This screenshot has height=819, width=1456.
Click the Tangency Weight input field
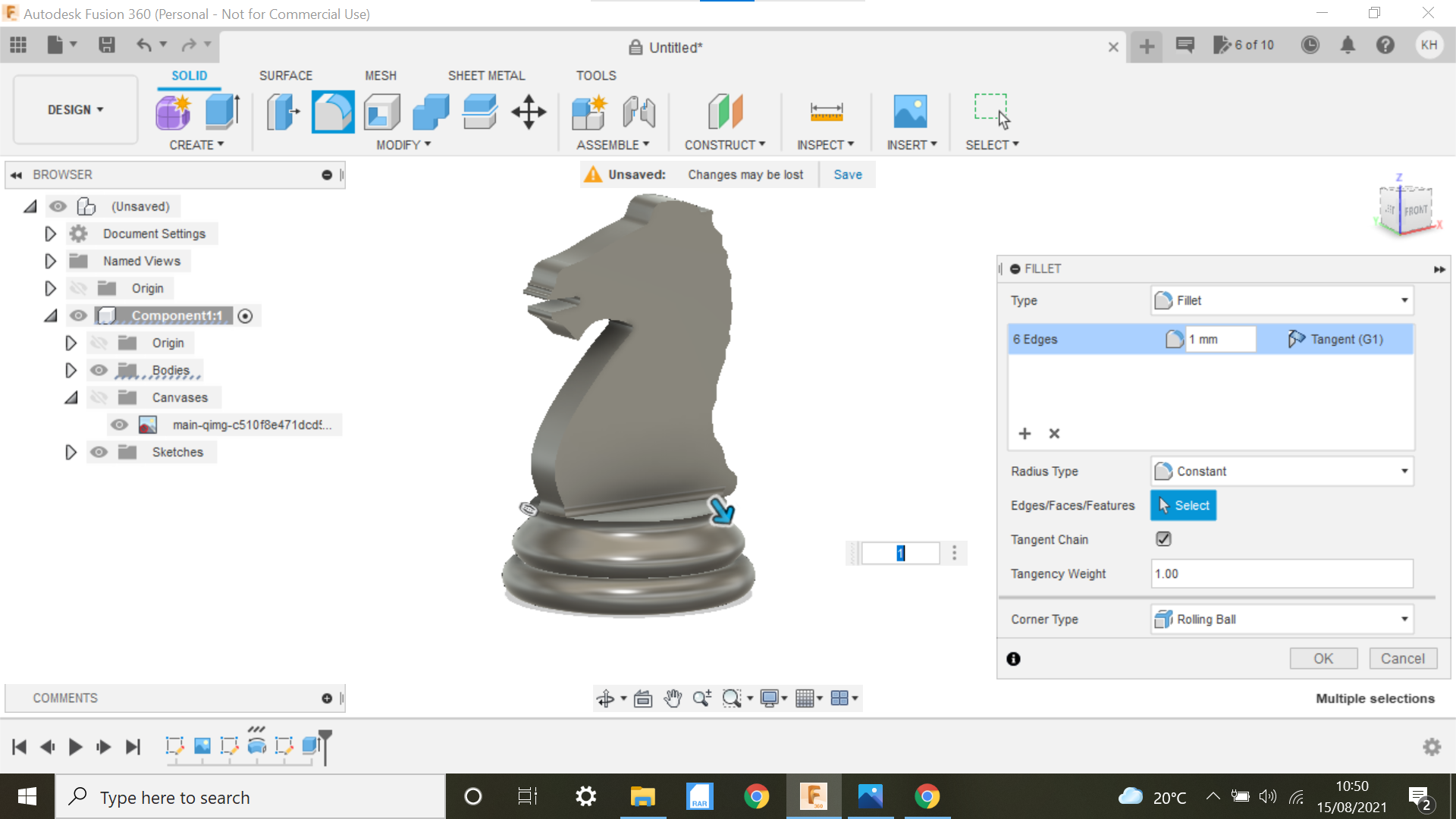click(1282, 574)
